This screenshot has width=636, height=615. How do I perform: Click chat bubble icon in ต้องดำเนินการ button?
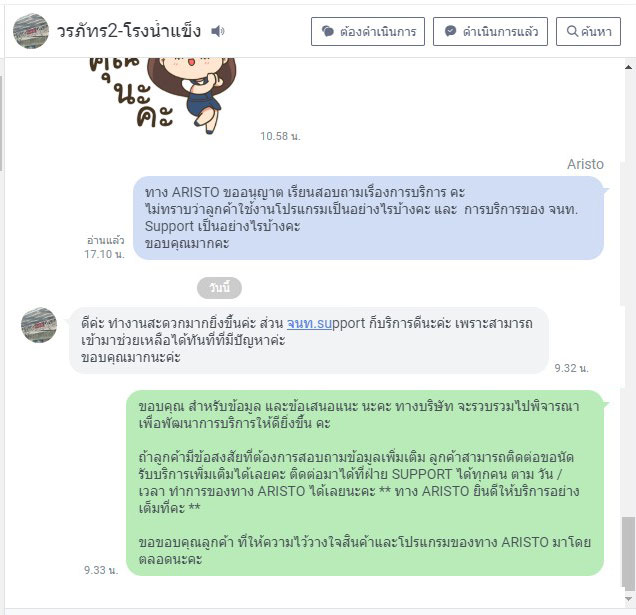tap(328, 31)
